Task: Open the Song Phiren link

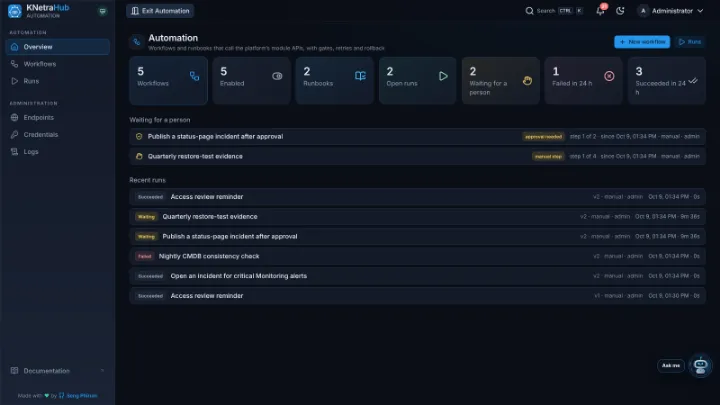Action: coord(82,395)
